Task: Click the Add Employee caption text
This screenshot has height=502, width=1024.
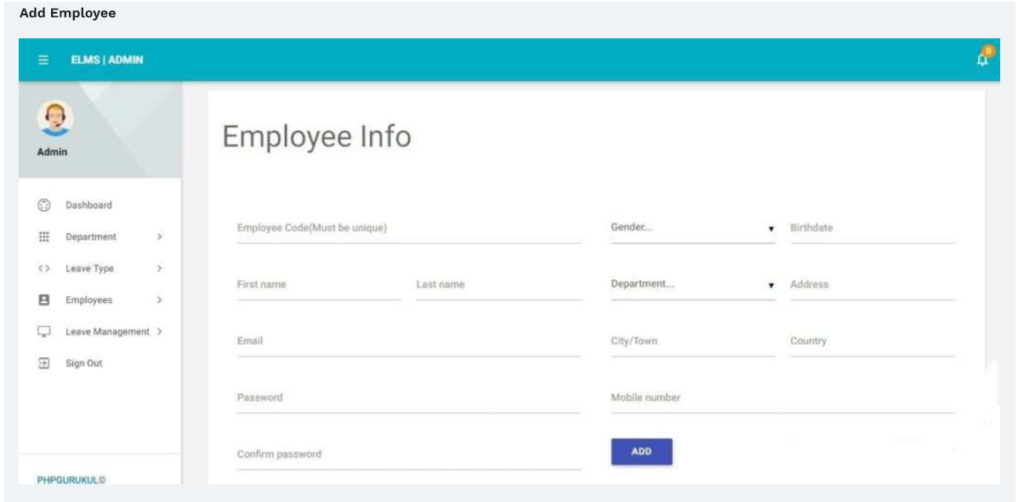Action: [67, 13]
